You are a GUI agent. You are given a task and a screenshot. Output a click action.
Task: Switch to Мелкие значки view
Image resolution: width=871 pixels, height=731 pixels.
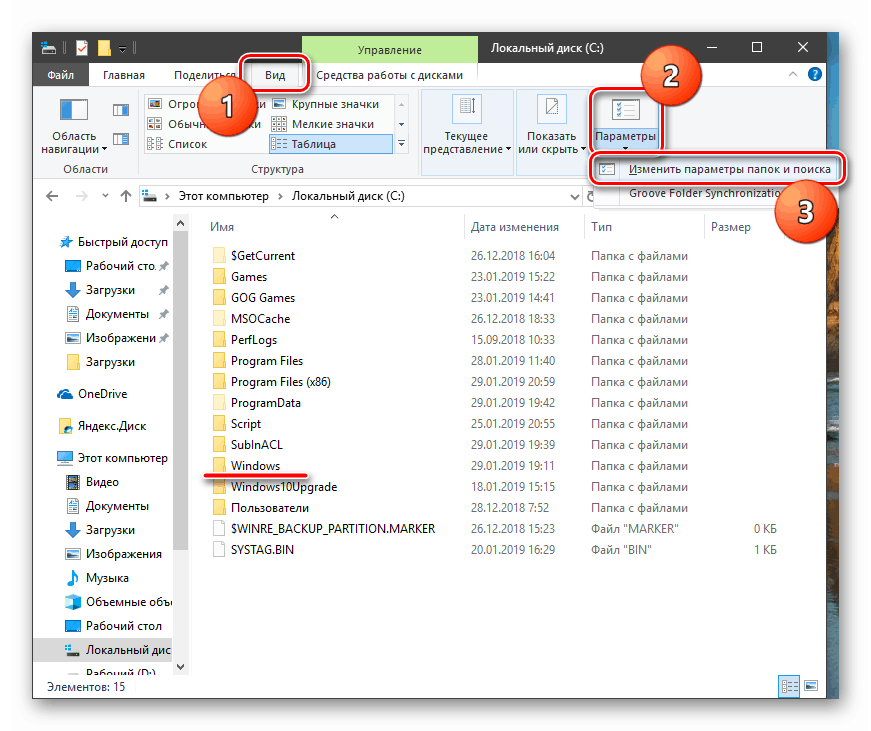[x=330, y=123]
